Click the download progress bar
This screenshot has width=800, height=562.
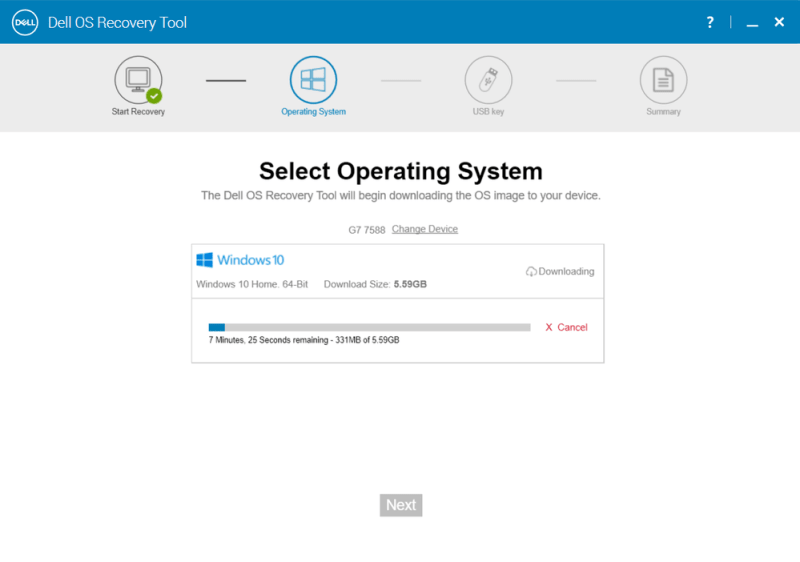point(369,327)
